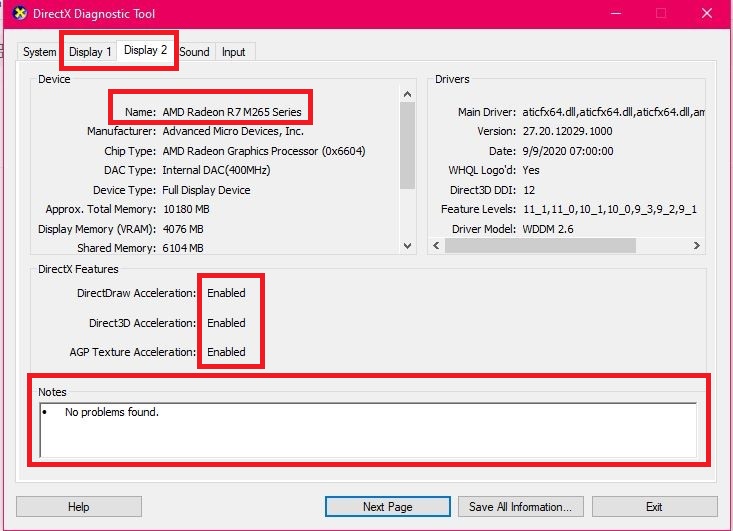Click the Help button

tap(79, 507)
